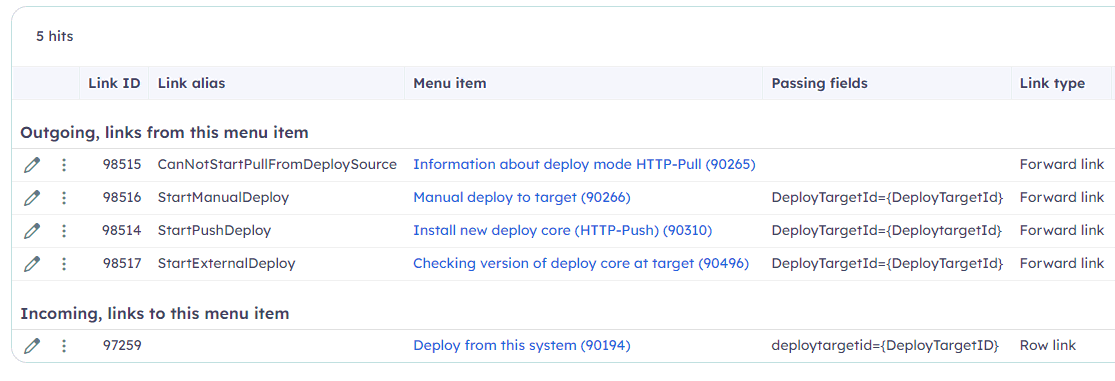
Task: Select CanNotStartPullFromDeploySource alias text
Action: [277, 165]
